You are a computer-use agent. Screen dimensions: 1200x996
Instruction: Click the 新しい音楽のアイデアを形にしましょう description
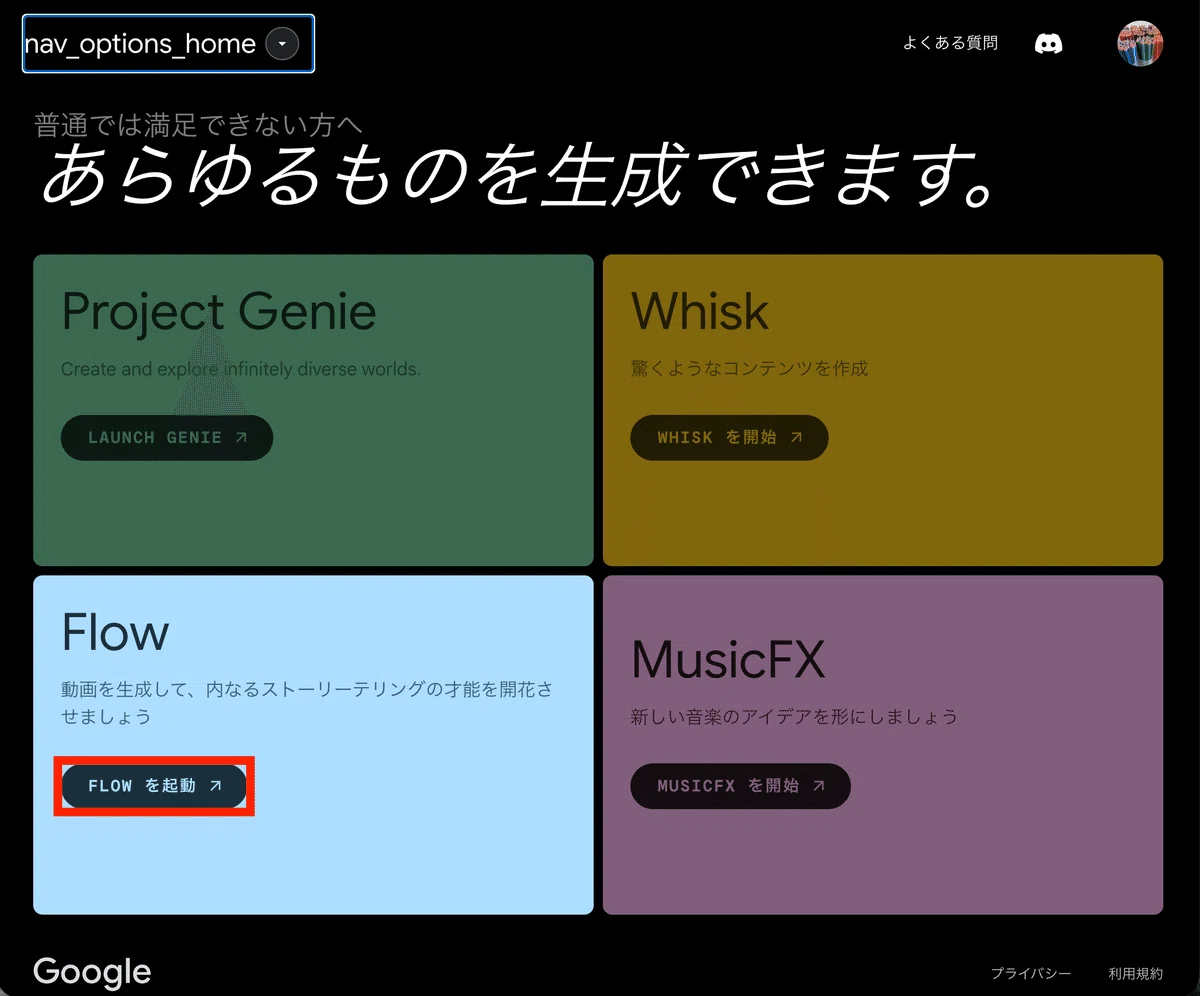[794, 717]
